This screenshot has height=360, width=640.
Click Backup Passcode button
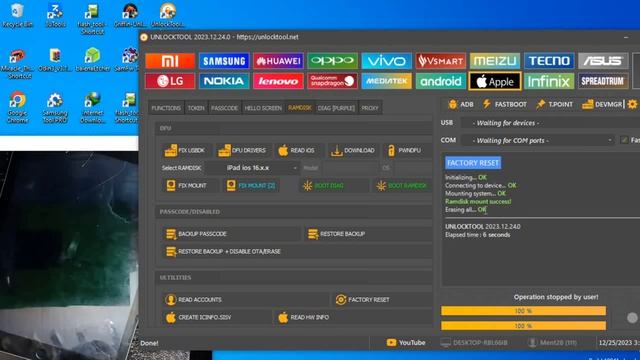click(231, 234)
